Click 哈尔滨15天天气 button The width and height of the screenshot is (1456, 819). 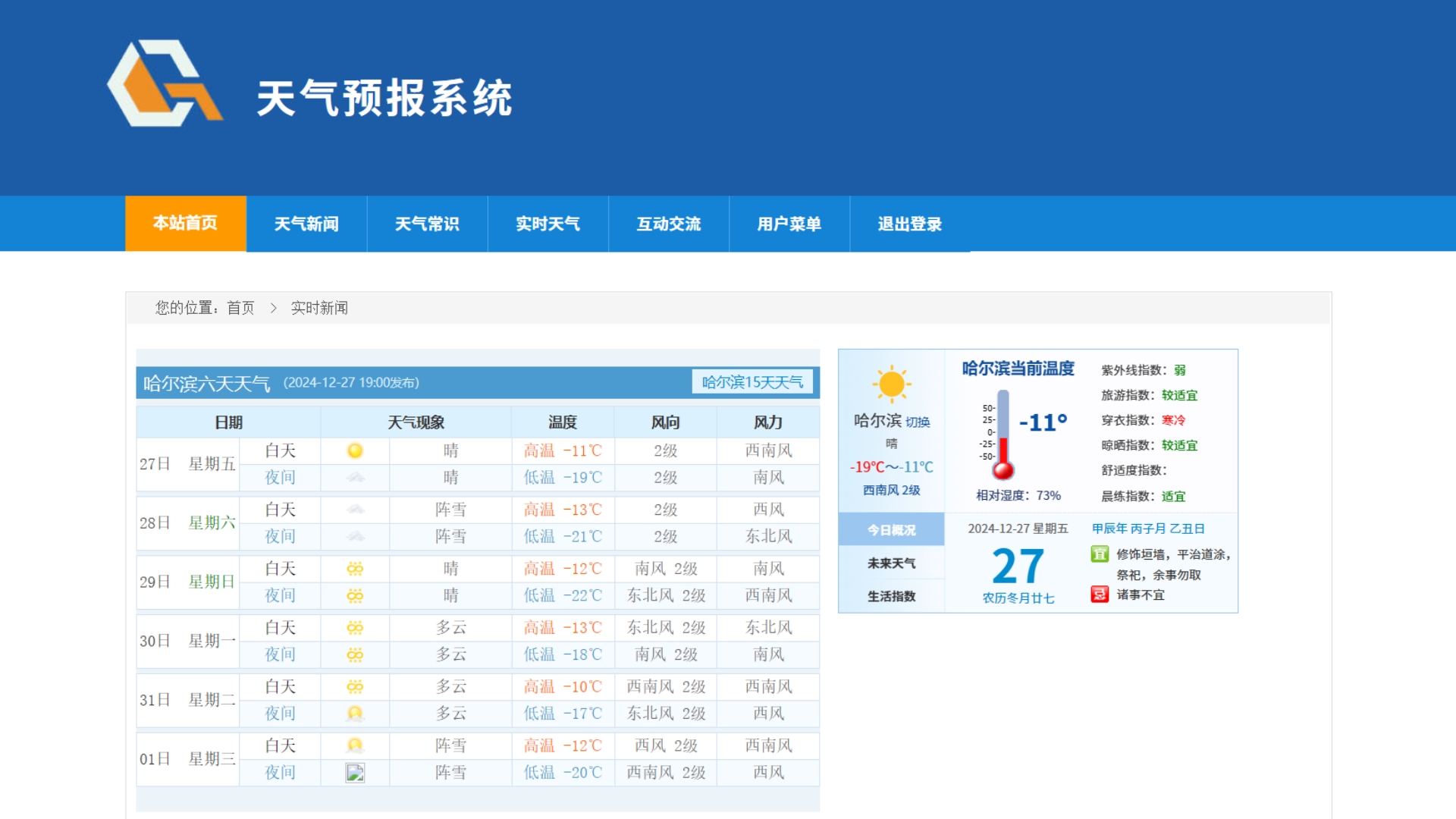[x=752, y=382]
